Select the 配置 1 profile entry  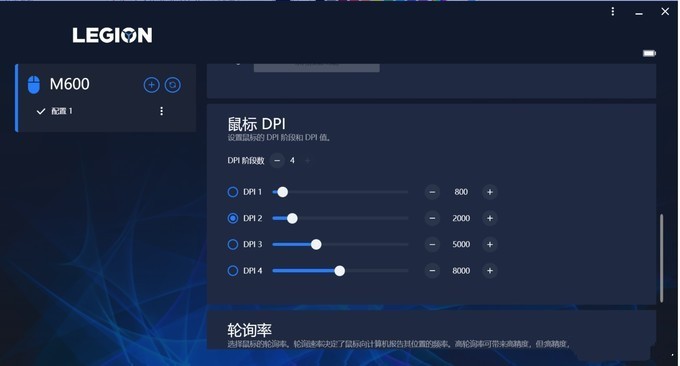62,111
